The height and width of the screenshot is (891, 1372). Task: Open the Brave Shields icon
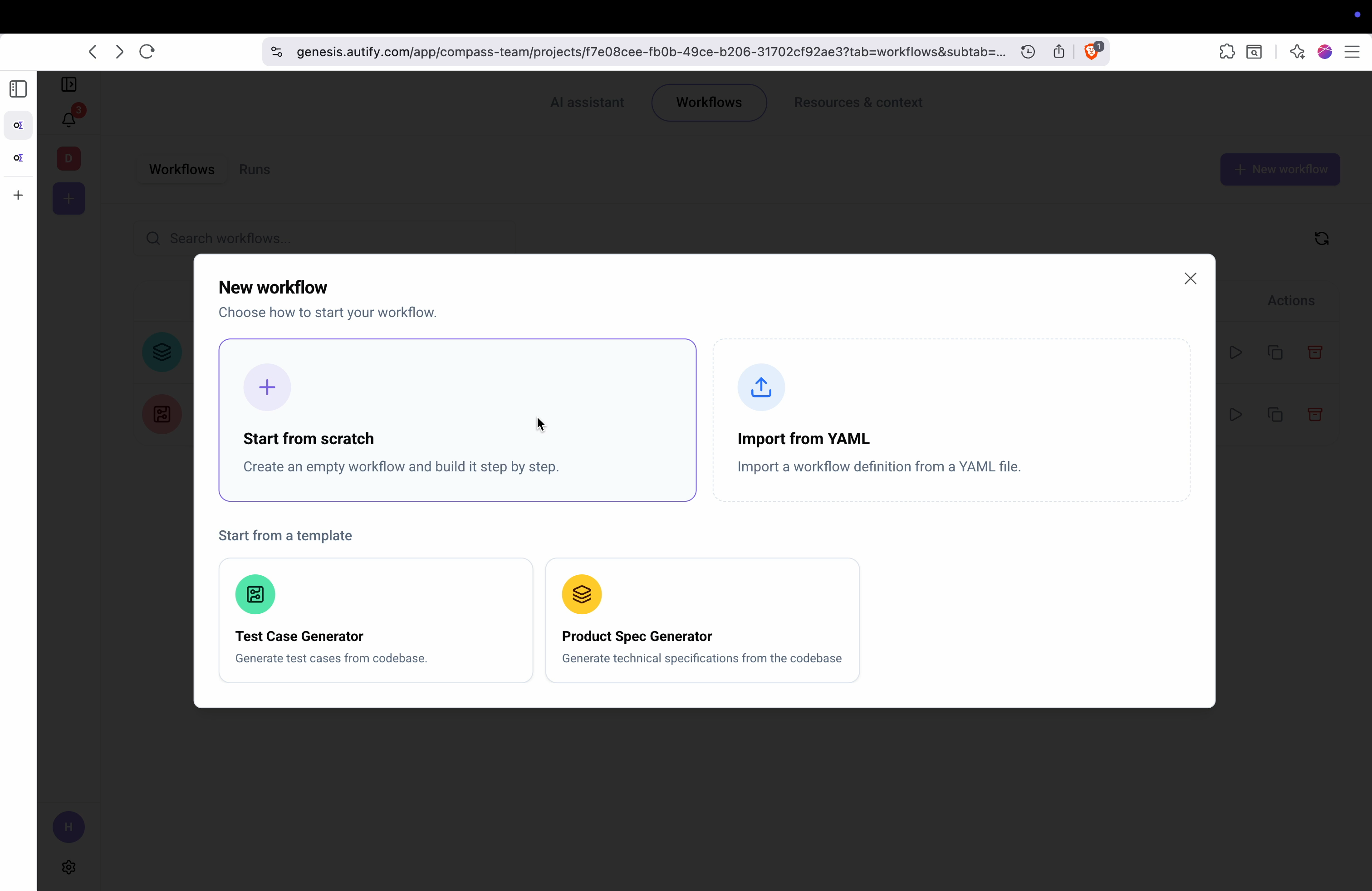(1091, 52)
